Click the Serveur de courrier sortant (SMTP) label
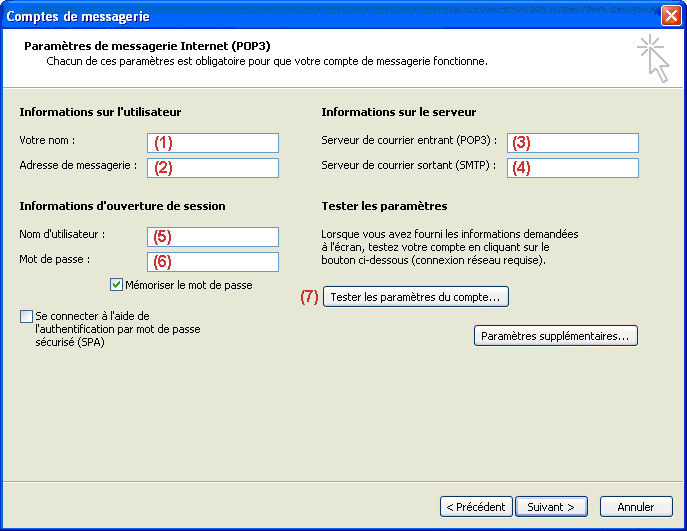 point(409,165)
